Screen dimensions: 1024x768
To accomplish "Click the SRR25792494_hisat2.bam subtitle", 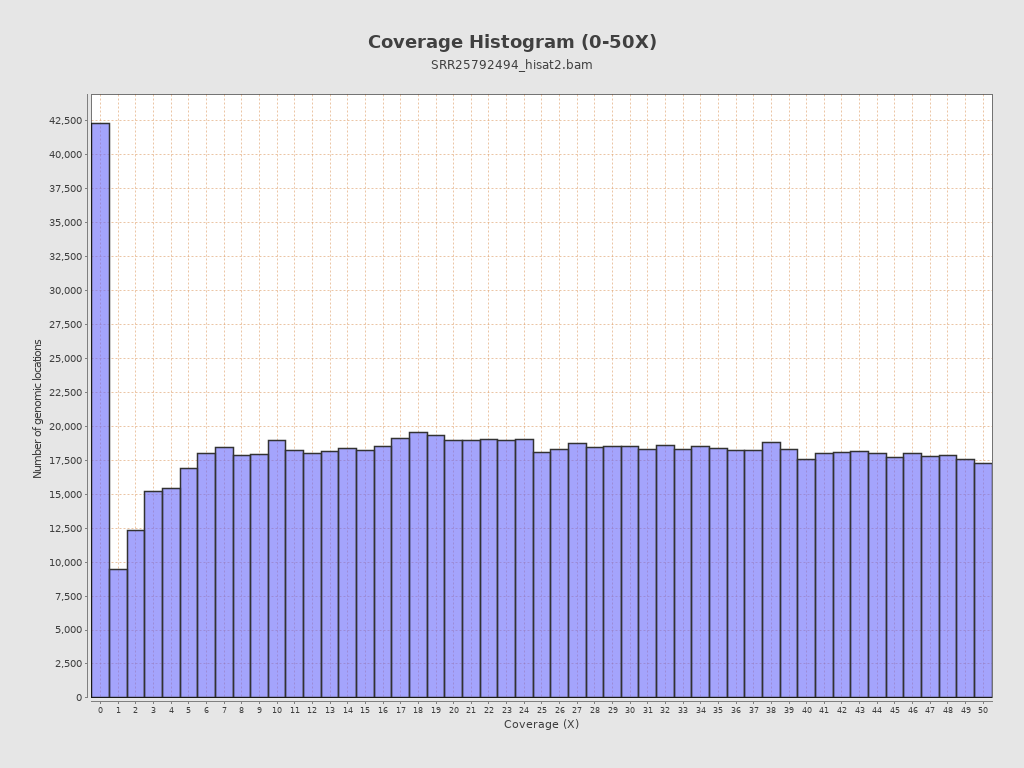I will tap(512, 65).
